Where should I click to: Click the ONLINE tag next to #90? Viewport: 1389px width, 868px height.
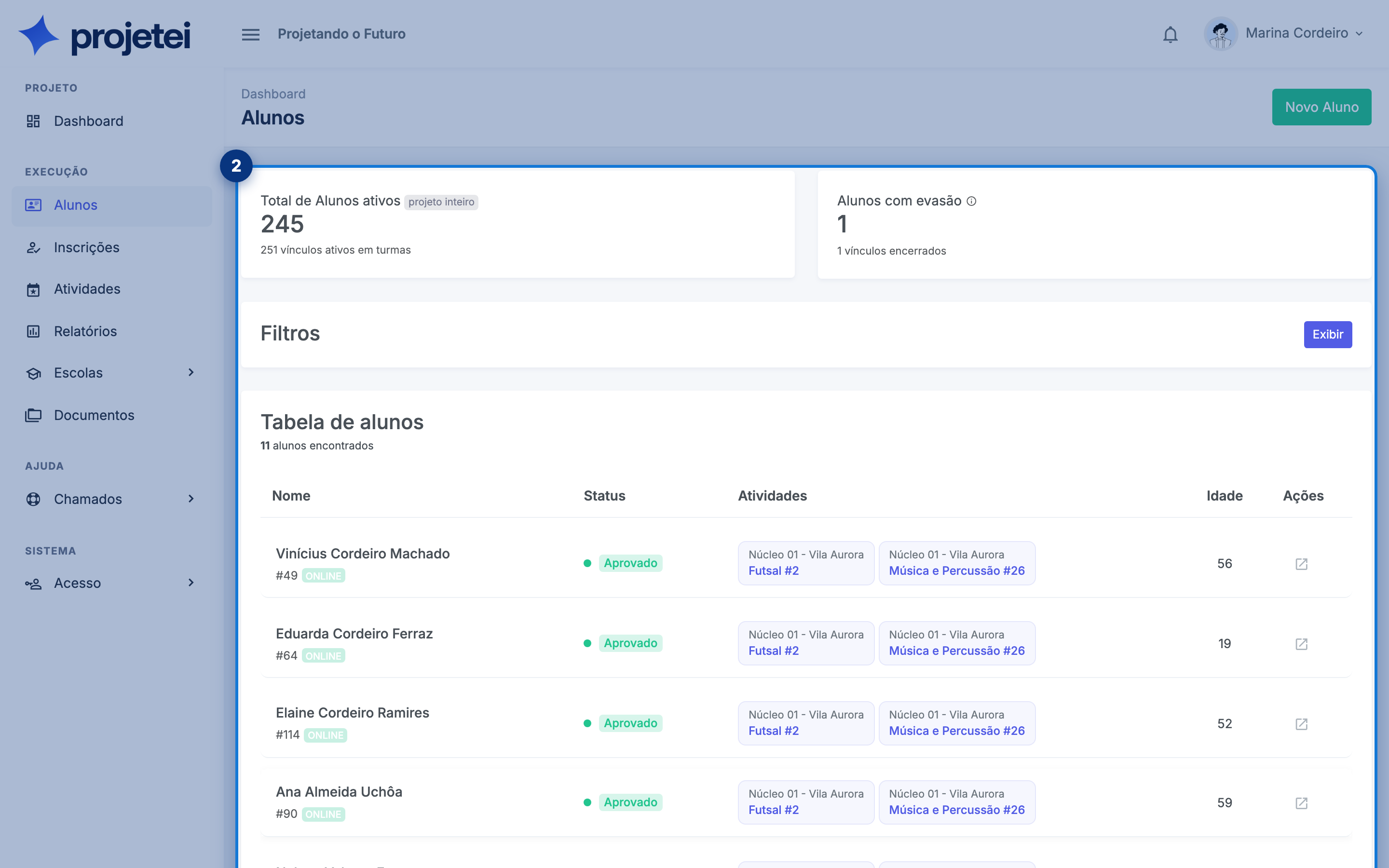(x=323, y=814)
